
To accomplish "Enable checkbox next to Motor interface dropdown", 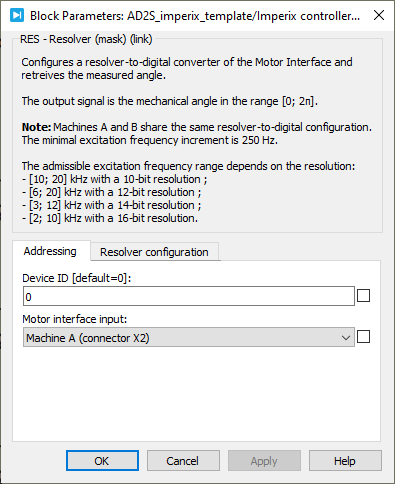I will (363, 337).
